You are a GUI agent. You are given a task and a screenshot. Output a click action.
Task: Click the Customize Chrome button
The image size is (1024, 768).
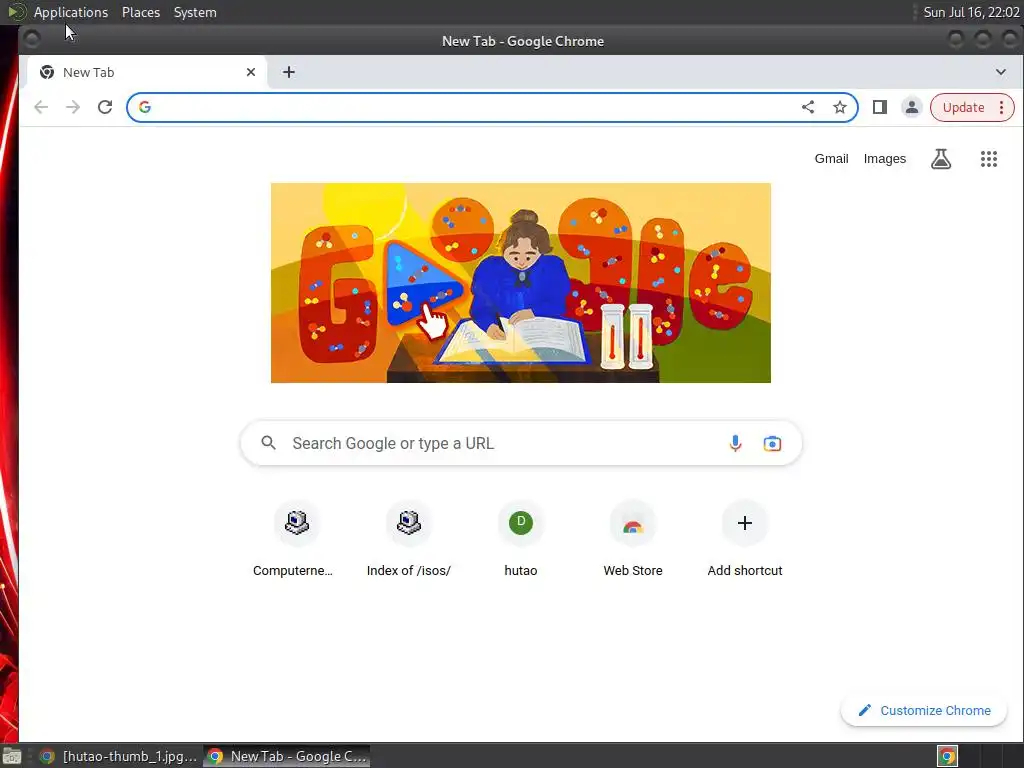coord(924,710)
